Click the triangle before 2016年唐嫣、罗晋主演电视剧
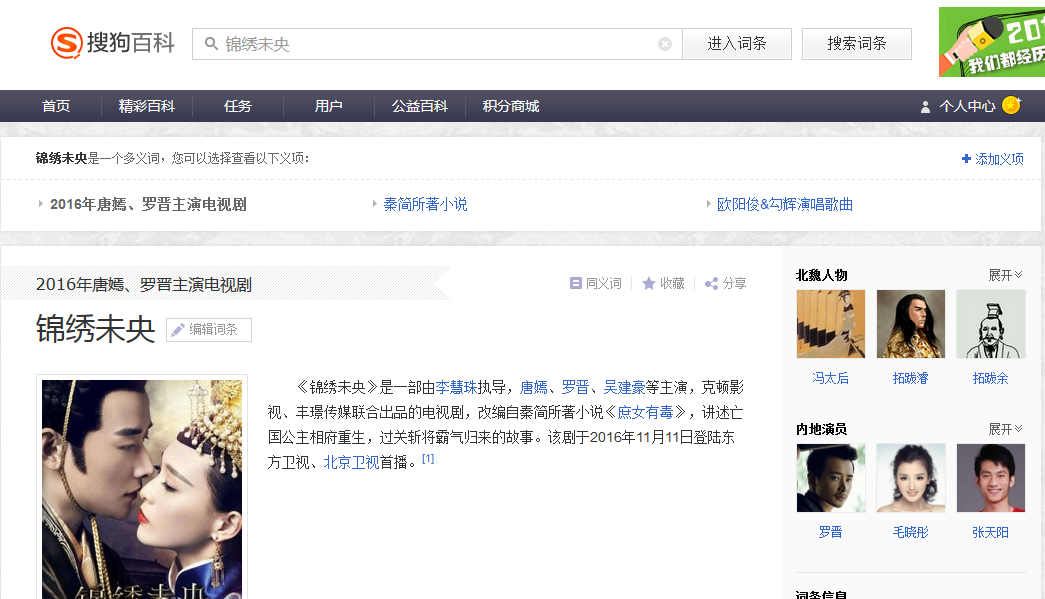The height and width of the screenshot is (599, 1045). [x=41, y=204]
